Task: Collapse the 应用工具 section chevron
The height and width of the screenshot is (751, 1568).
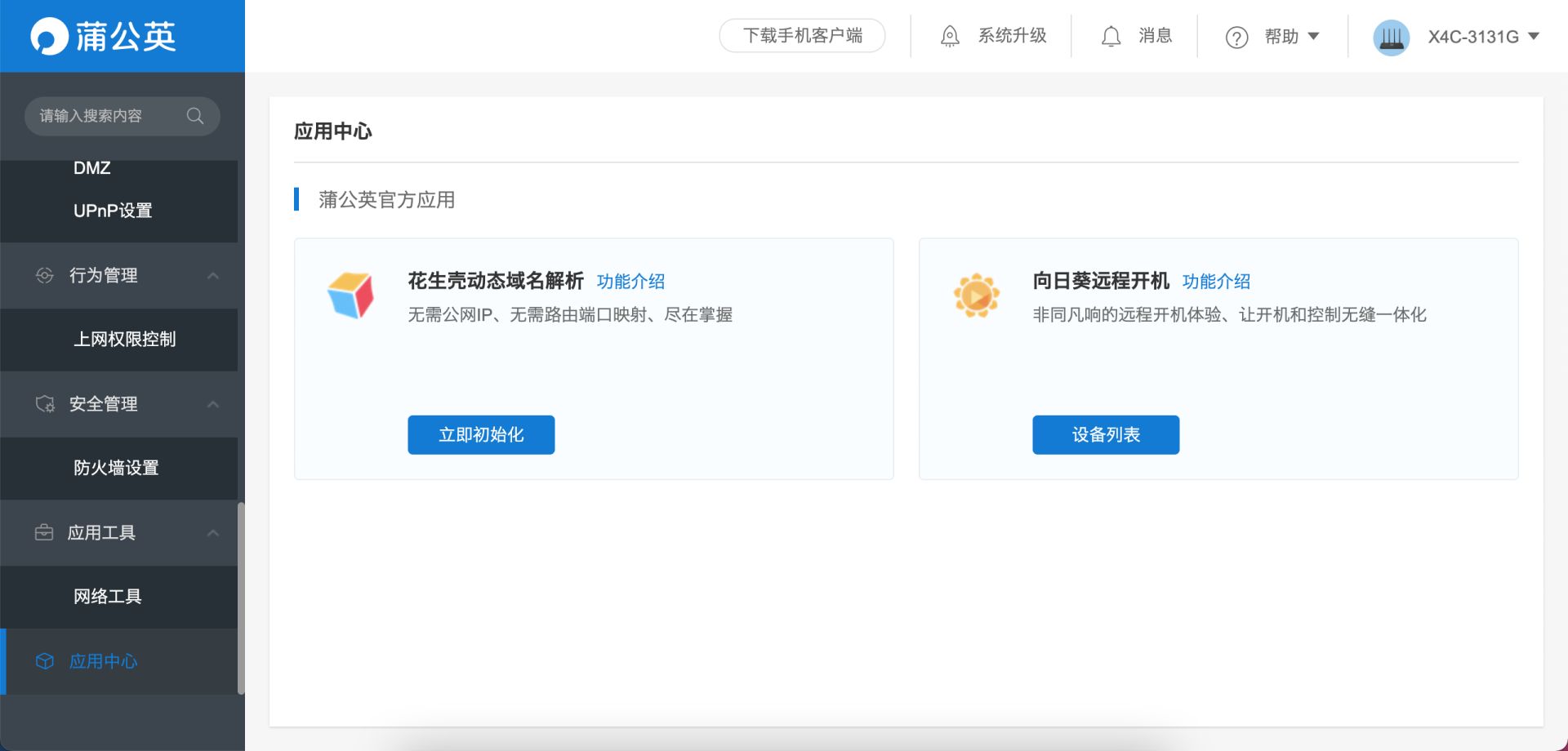Action: [213, 533]
